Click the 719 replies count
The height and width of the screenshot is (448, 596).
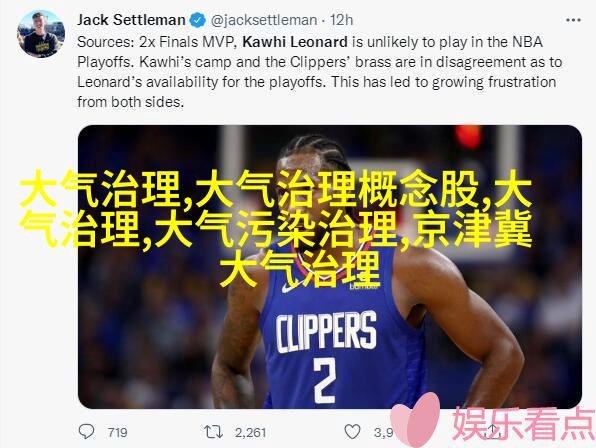117,432
